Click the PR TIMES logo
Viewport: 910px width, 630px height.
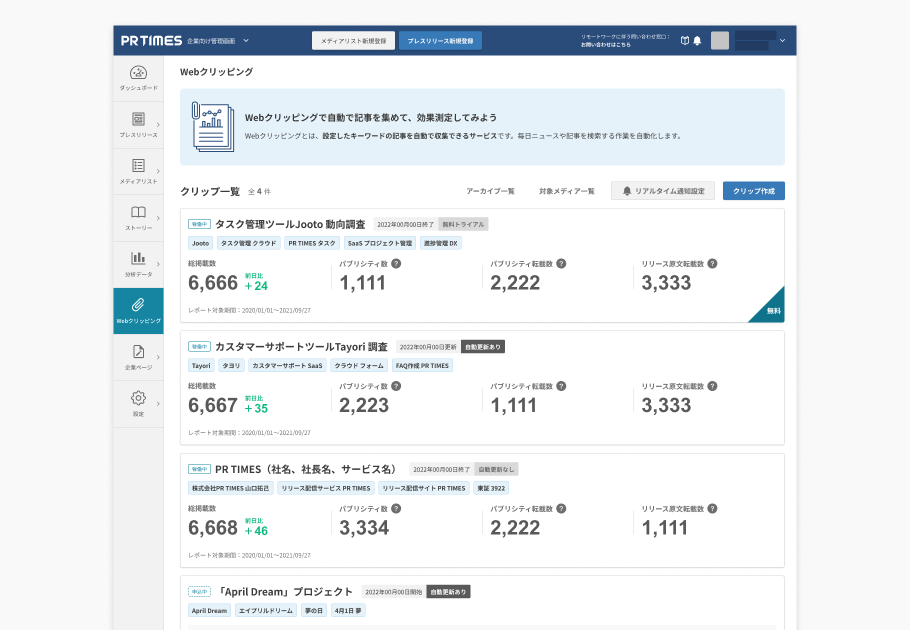tap(151, 41)
